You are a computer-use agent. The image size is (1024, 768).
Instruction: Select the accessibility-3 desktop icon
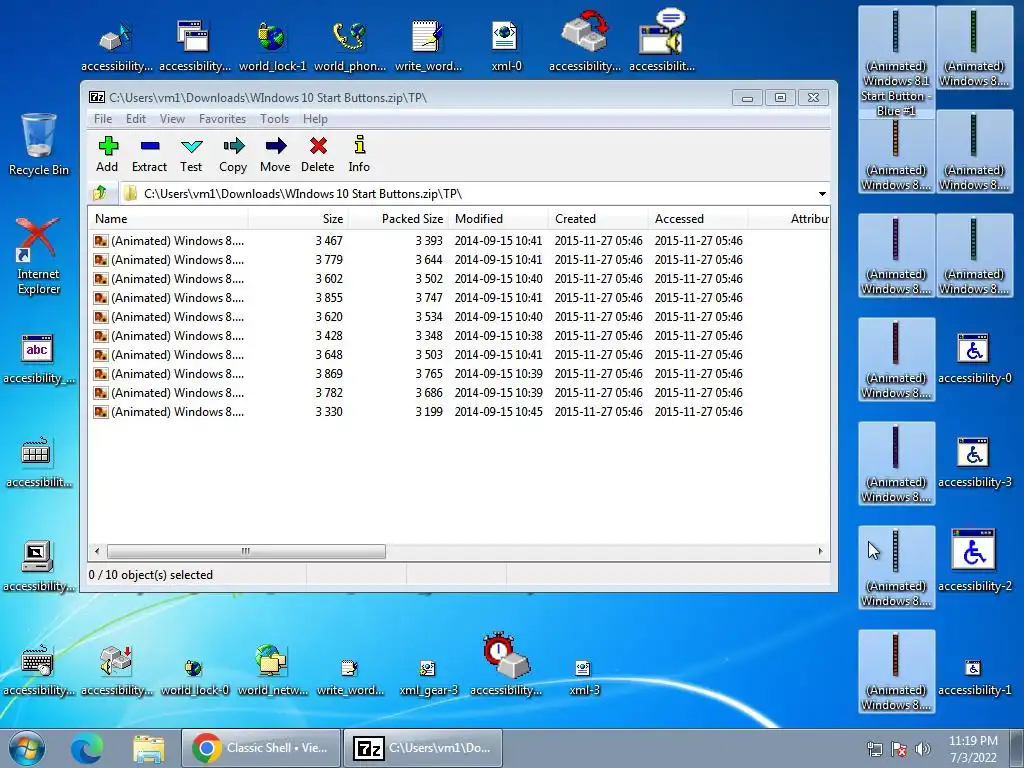(x=974, y=462)
